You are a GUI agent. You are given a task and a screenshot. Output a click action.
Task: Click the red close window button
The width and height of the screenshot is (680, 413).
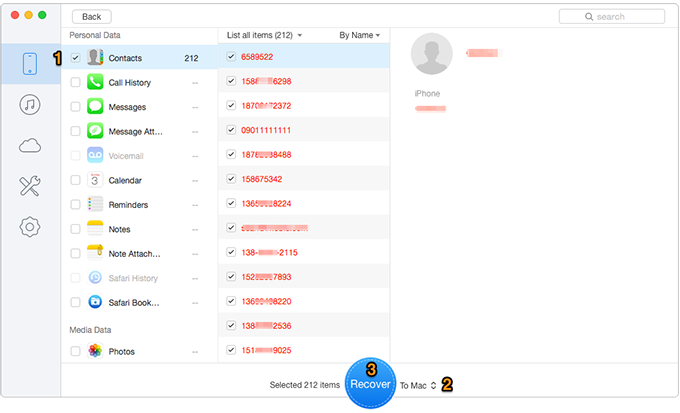click(x=15, y=15)
